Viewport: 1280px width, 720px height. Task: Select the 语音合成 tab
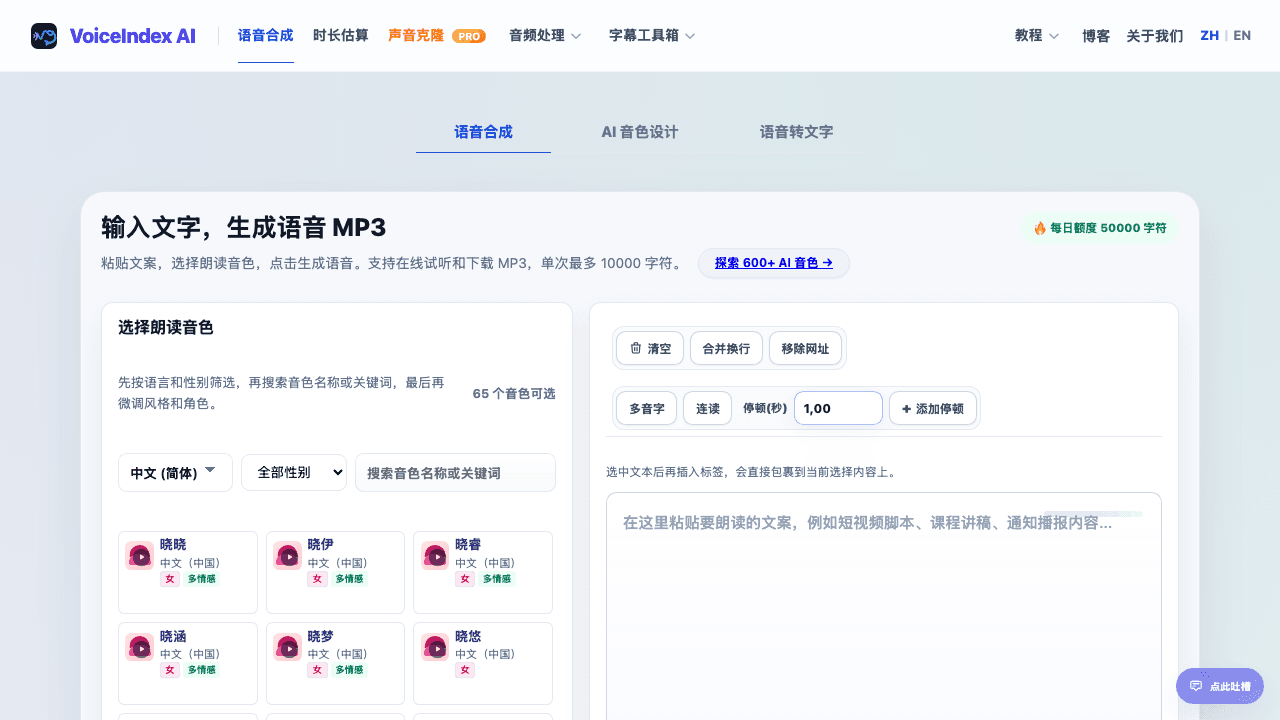[483, 132]
